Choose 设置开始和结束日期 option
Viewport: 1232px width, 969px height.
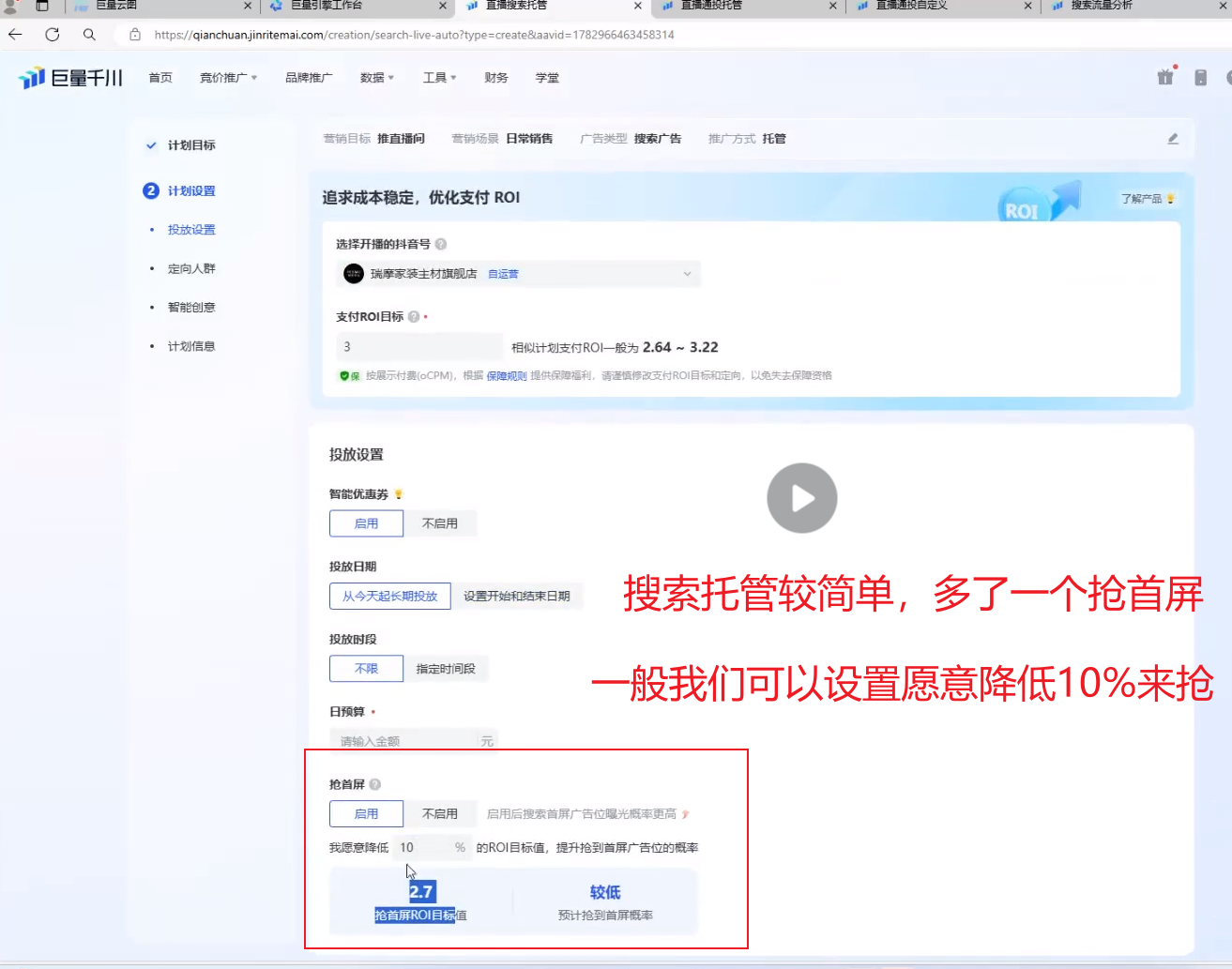[x=516, y=596]
